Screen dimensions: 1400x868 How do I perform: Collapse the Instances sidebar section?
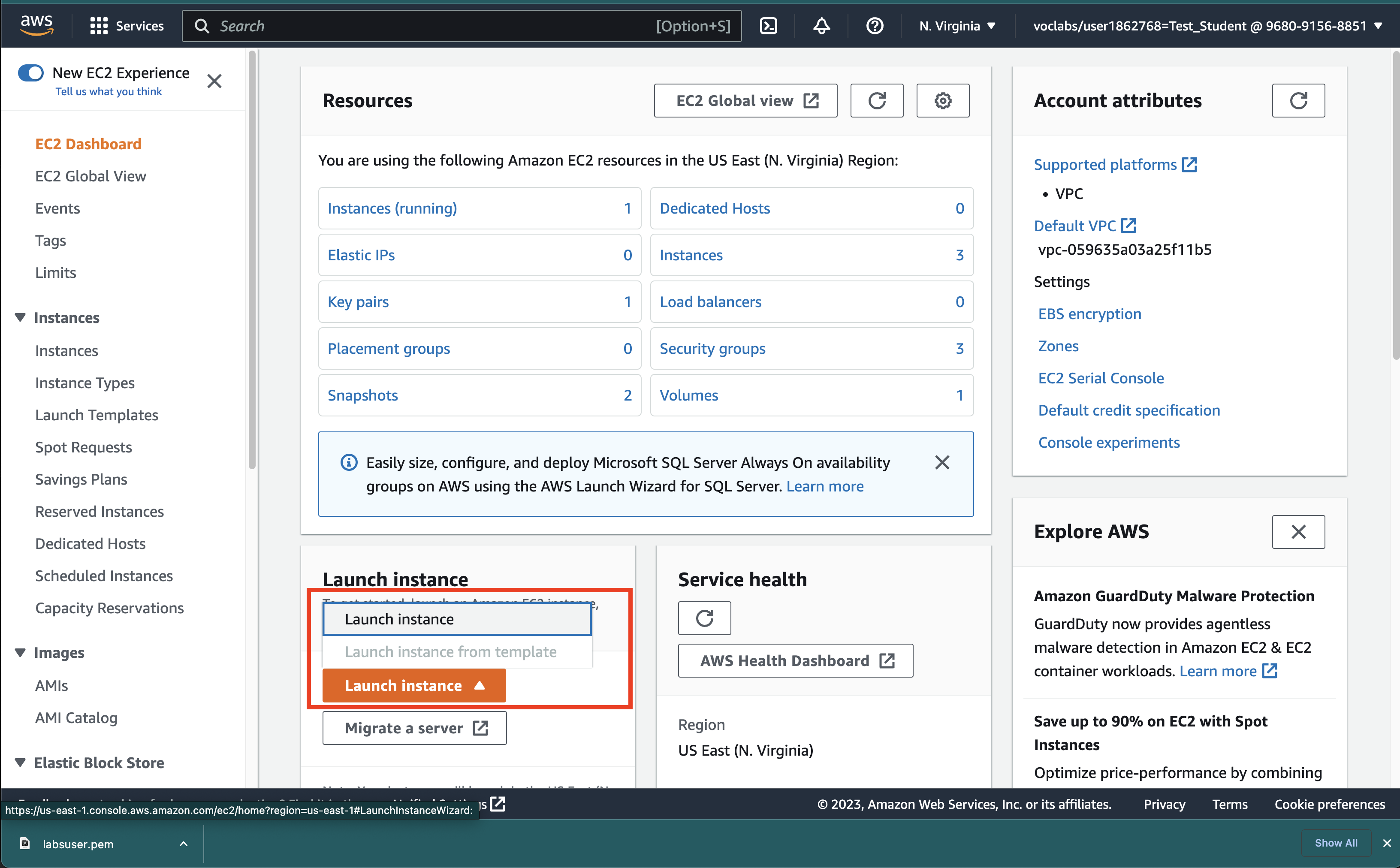click(20, 317)
